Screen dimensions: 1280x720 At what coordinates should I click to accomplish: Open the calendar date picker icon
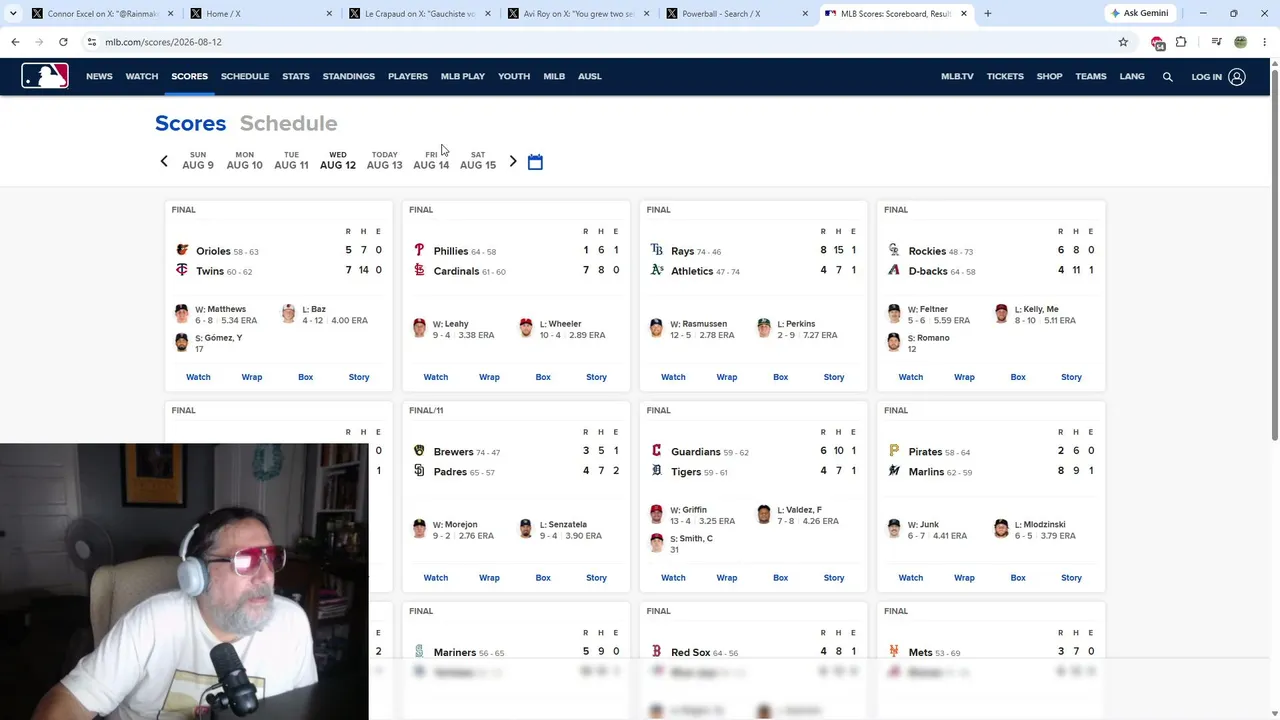click(535, 162)
